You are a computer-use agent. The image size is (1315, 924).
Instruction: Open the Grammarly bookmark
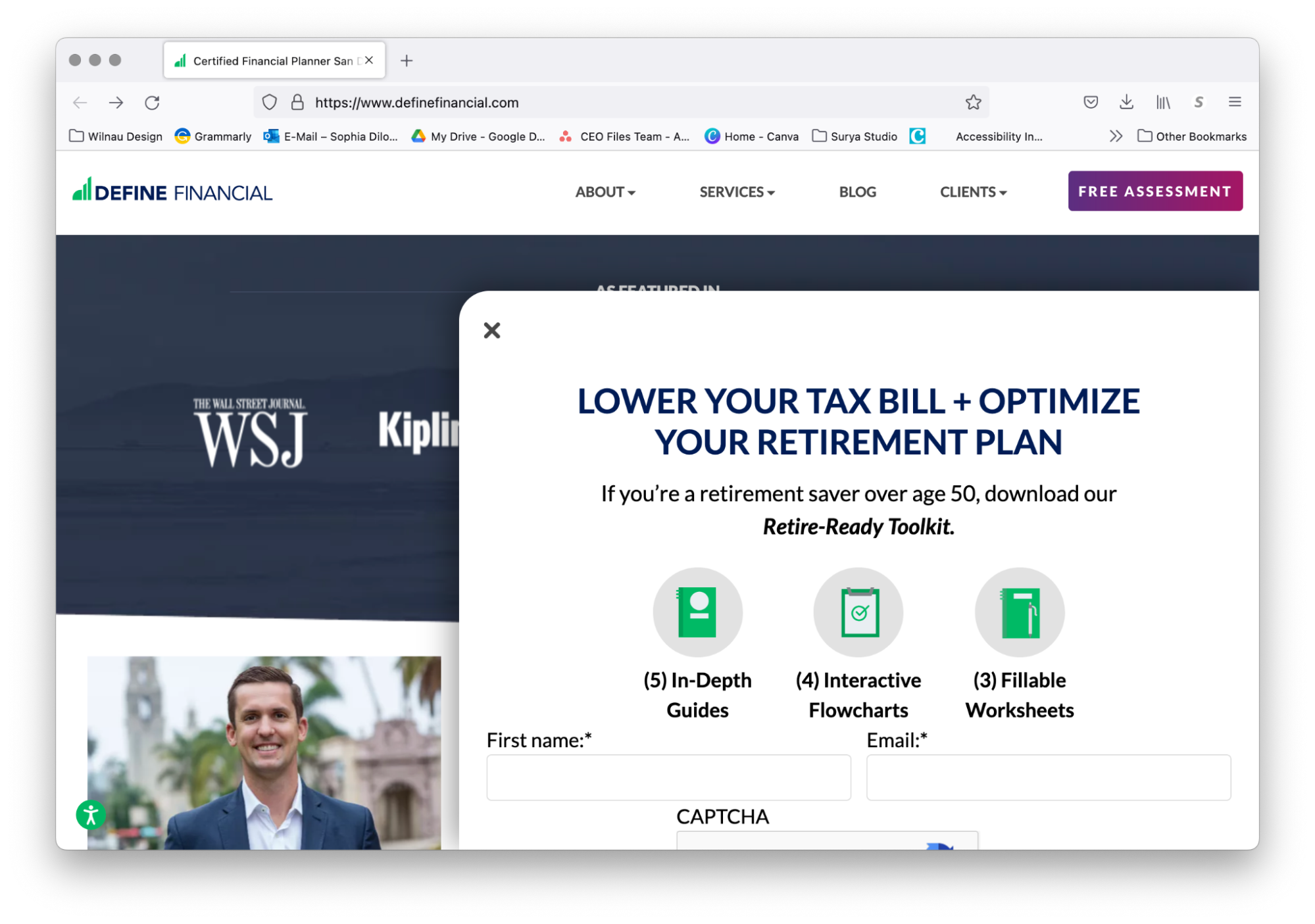(x=213, y=136)
